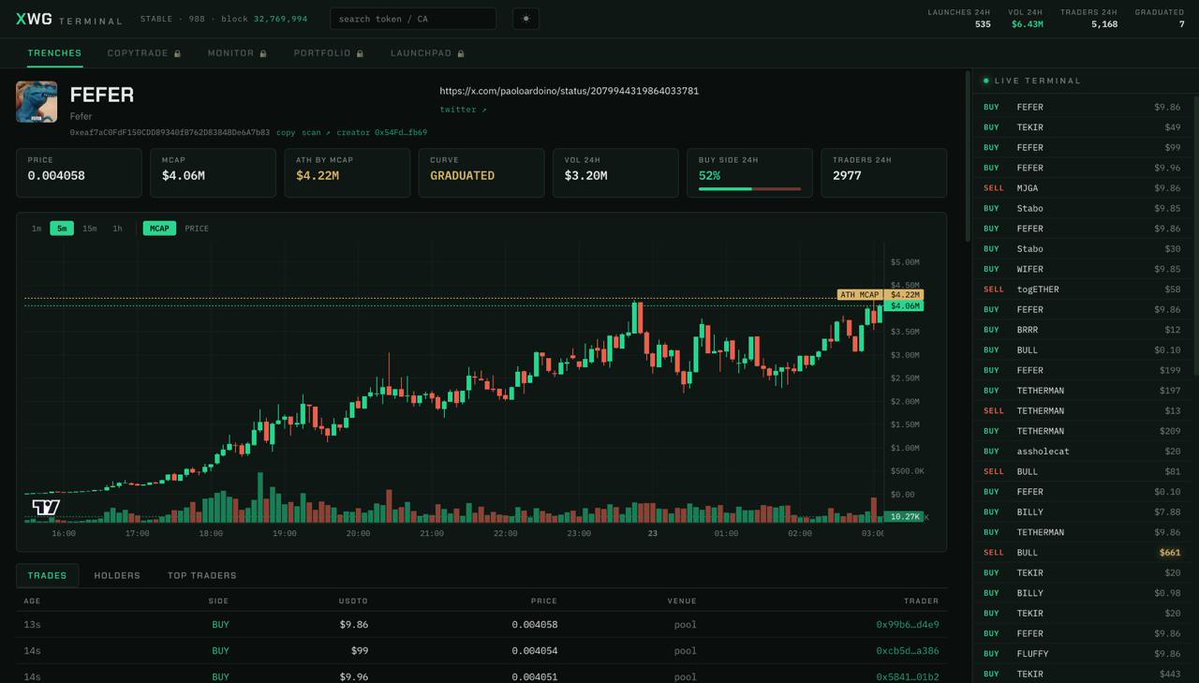Select the SELL BULL $661 feed row
This screenshot has height=683, width=1199.
(x=1081, y=552)
